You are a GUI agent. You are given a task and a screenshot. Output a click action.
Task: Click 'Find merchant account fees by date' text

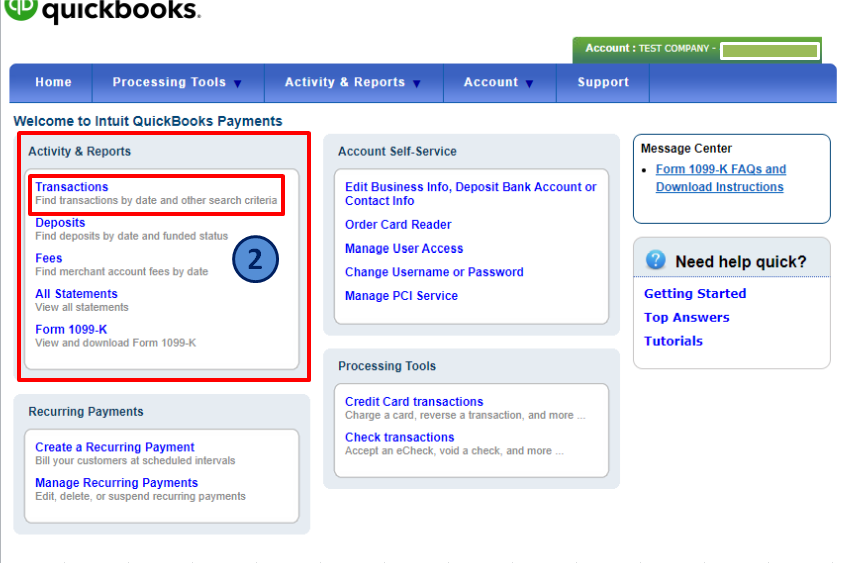(122, 271)
